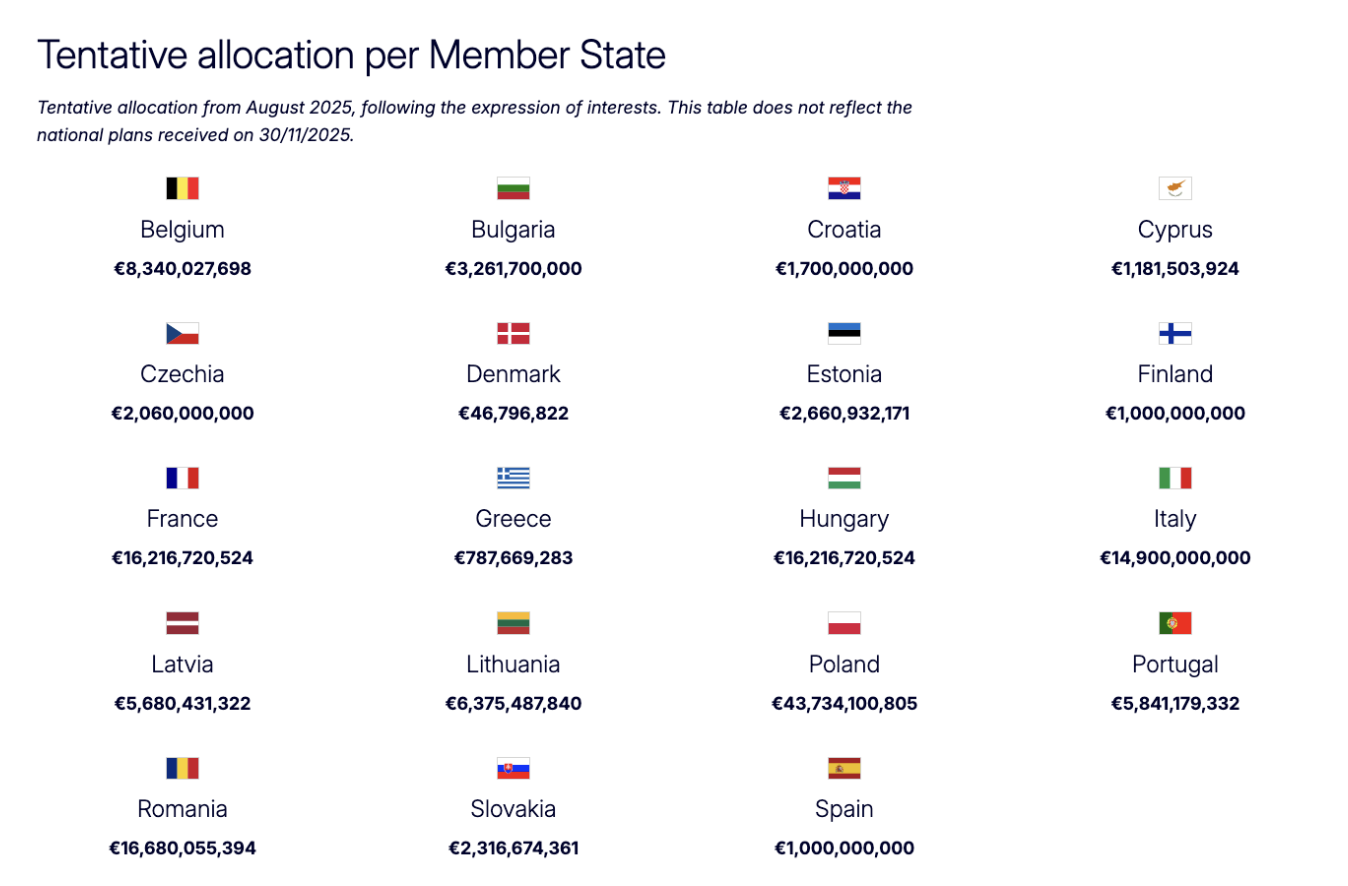Click Lithuania's €6,375,487,840 amount

[x=513, y=703]
